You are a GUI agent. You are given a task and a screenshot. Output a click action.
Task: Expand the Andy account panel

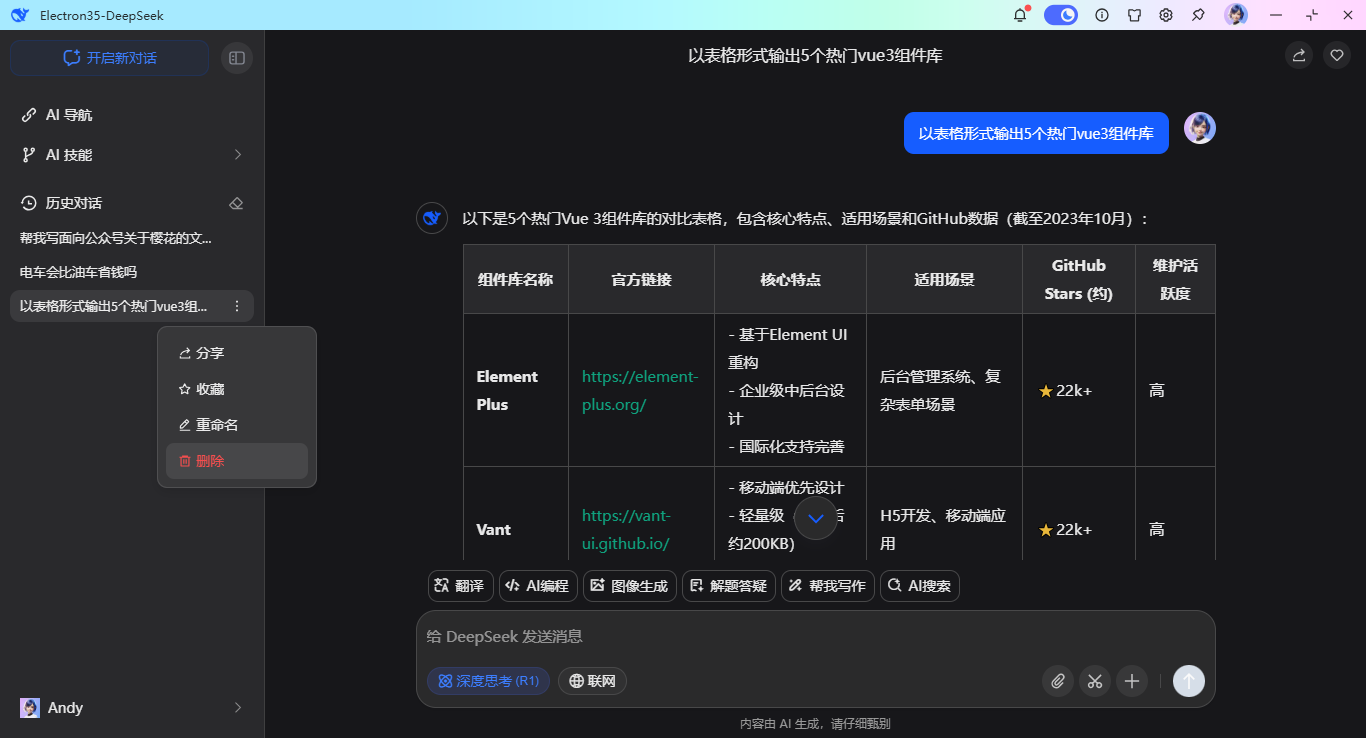pos(237,707)
